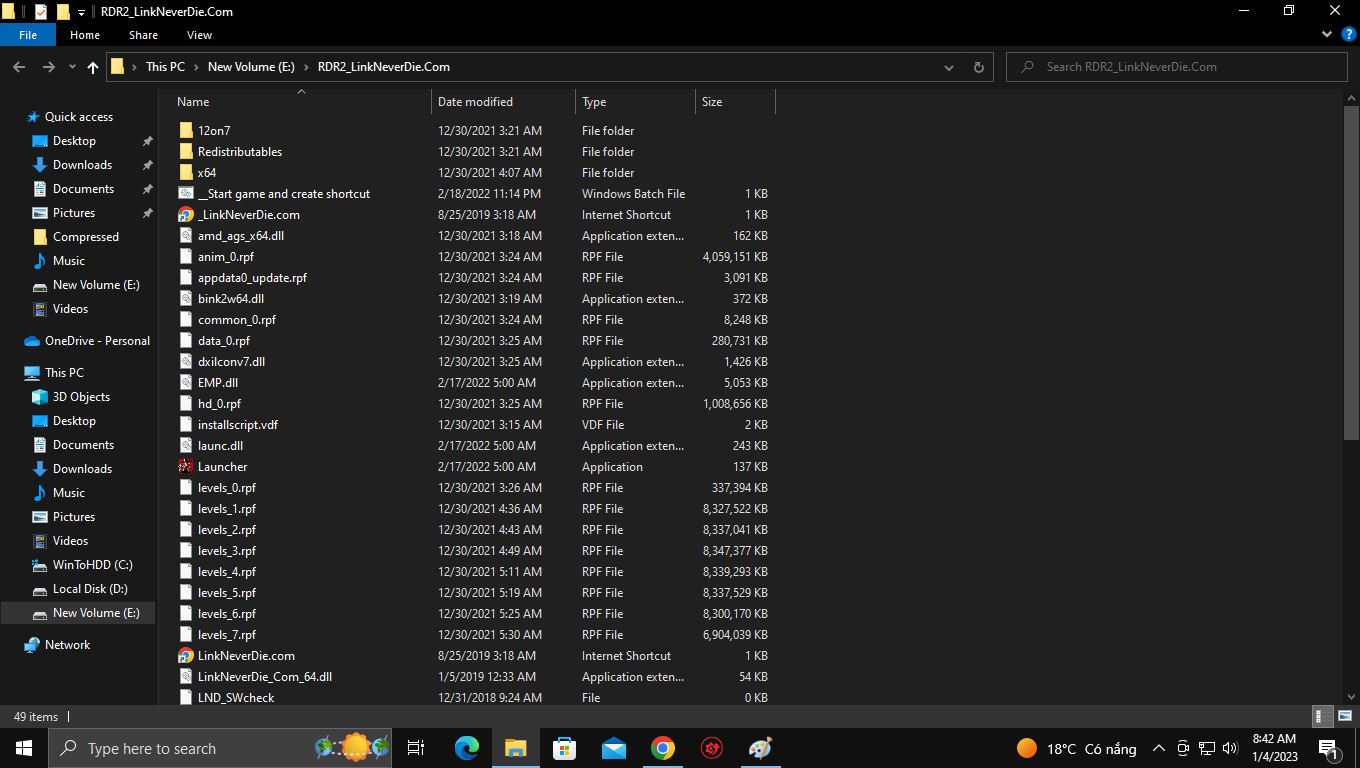
Task: Select the Launcher application icon
Action: [186, 467]
